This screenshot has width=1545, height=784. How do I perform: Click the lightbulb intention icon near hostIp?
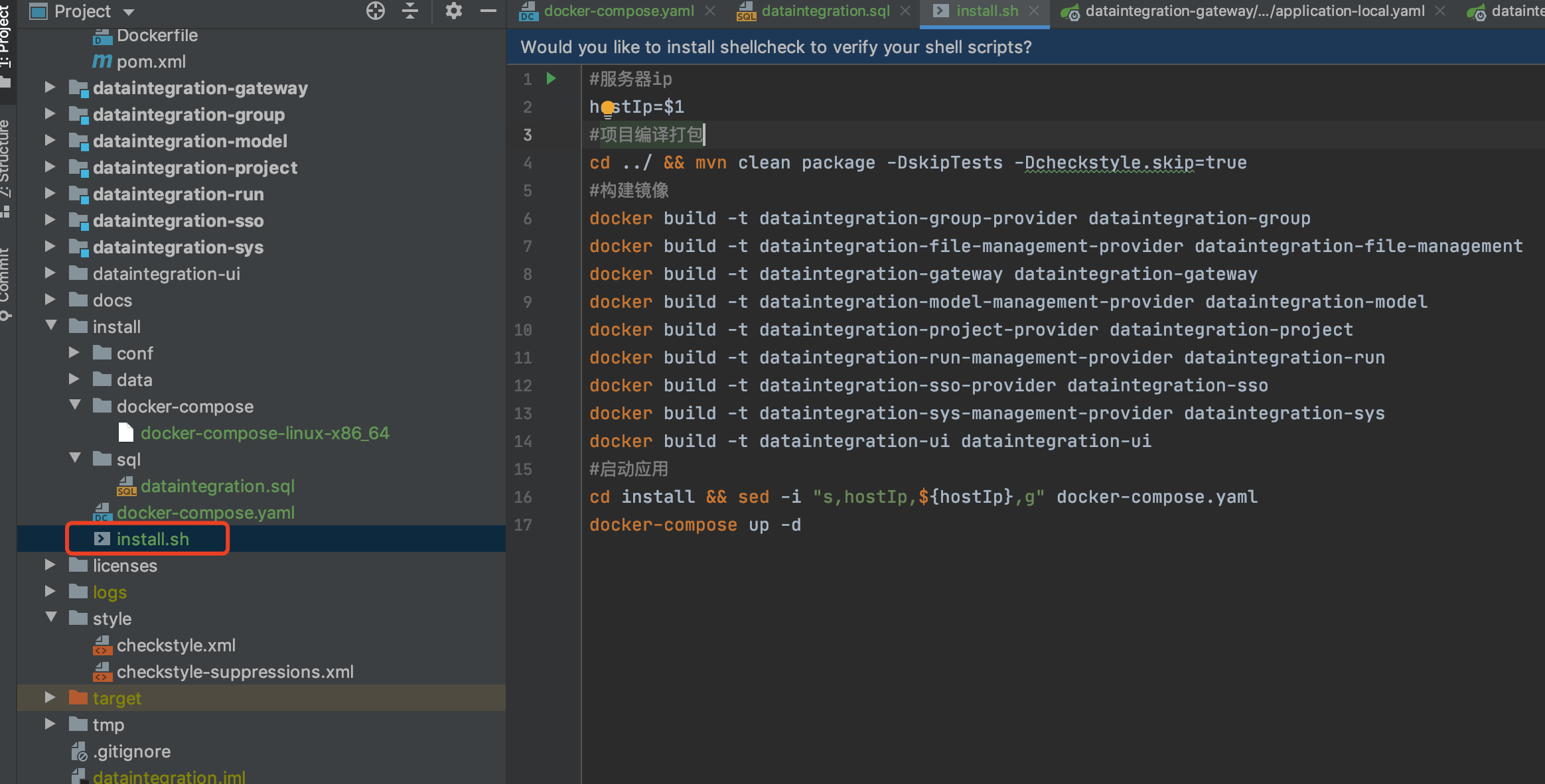click(x=608, y=107)
